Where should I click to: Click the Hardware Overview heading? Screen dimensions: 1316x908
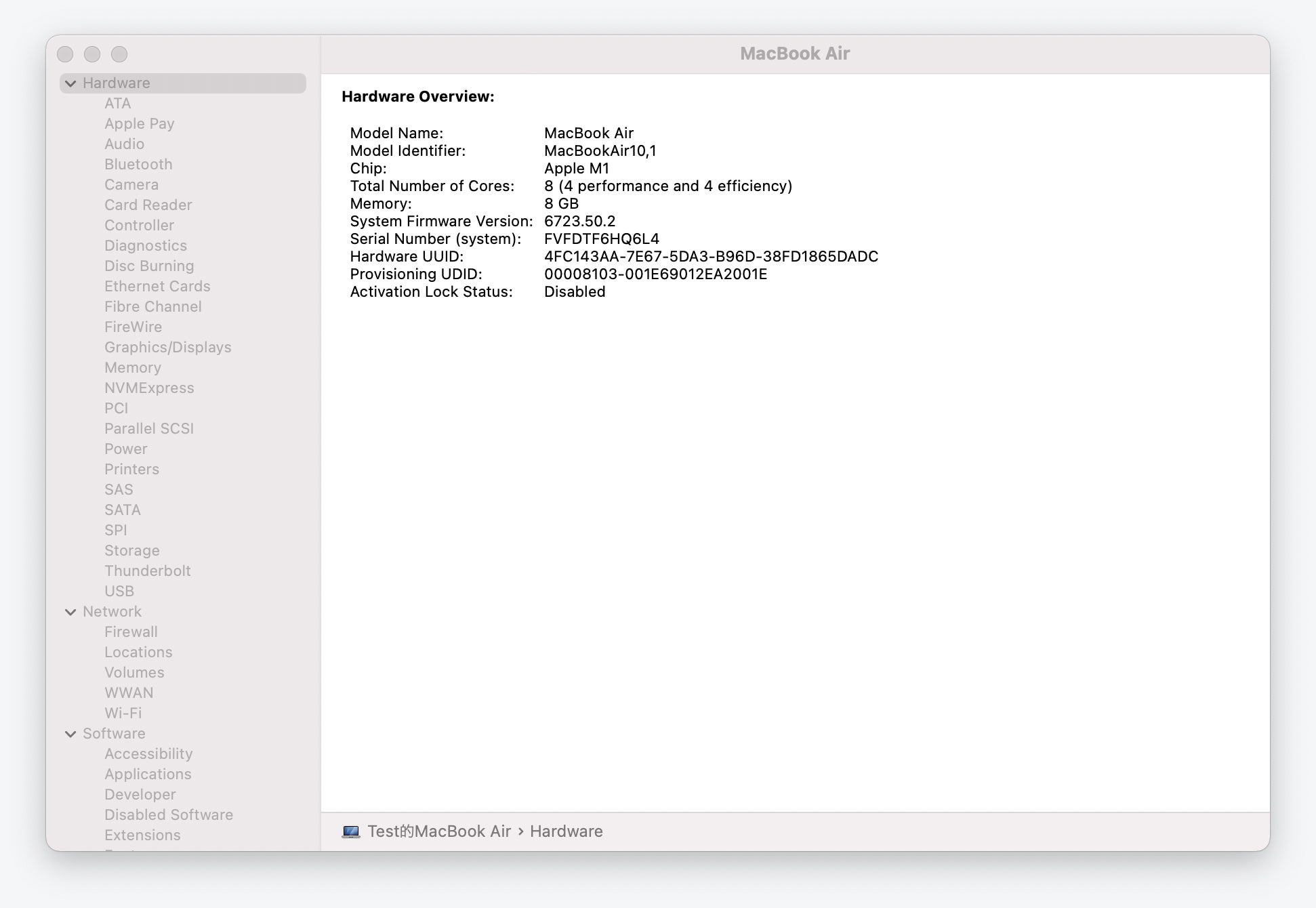[x=418, y=97]
